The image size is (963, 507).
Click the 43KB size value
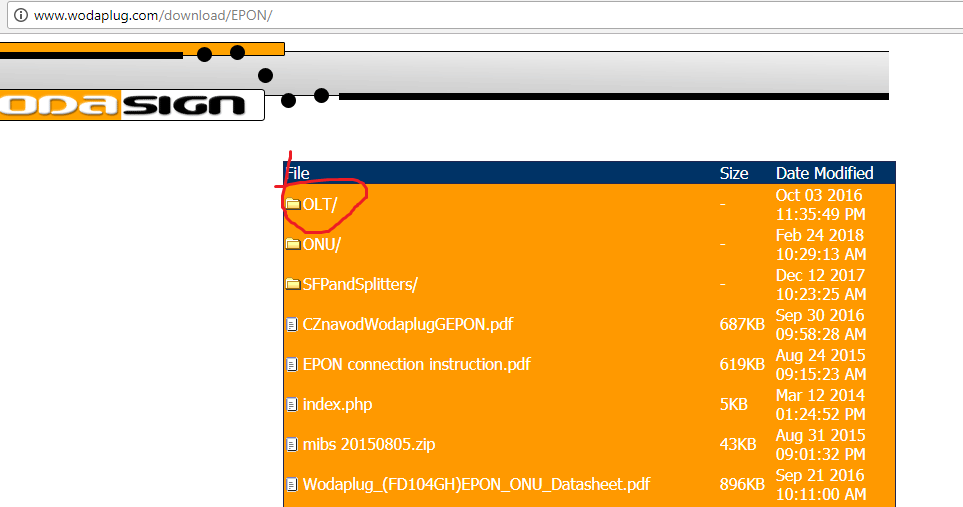point(738,444)
